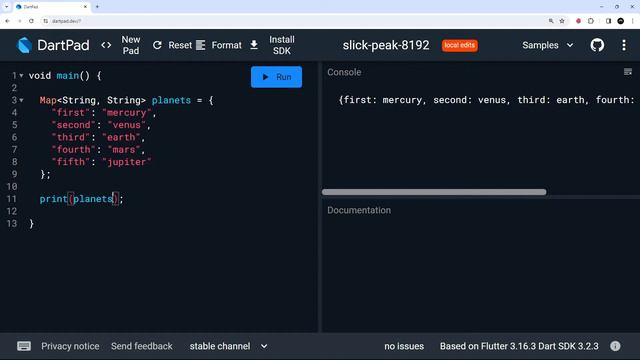Open the three-dot overflow menu
The height and width of the screenshot is (360, 640).
[x=624, y=45]
